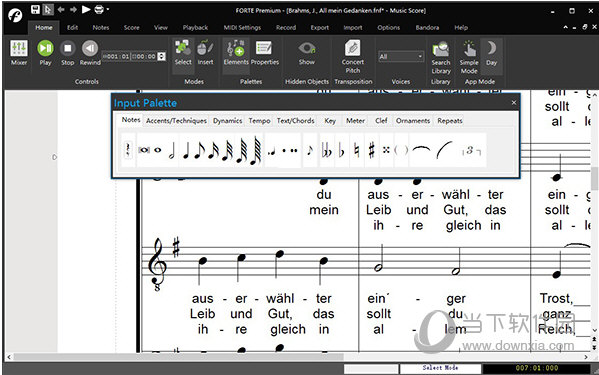Select the sixteenth note in the palette
599x375 pixels.
(x=213, y=150)
